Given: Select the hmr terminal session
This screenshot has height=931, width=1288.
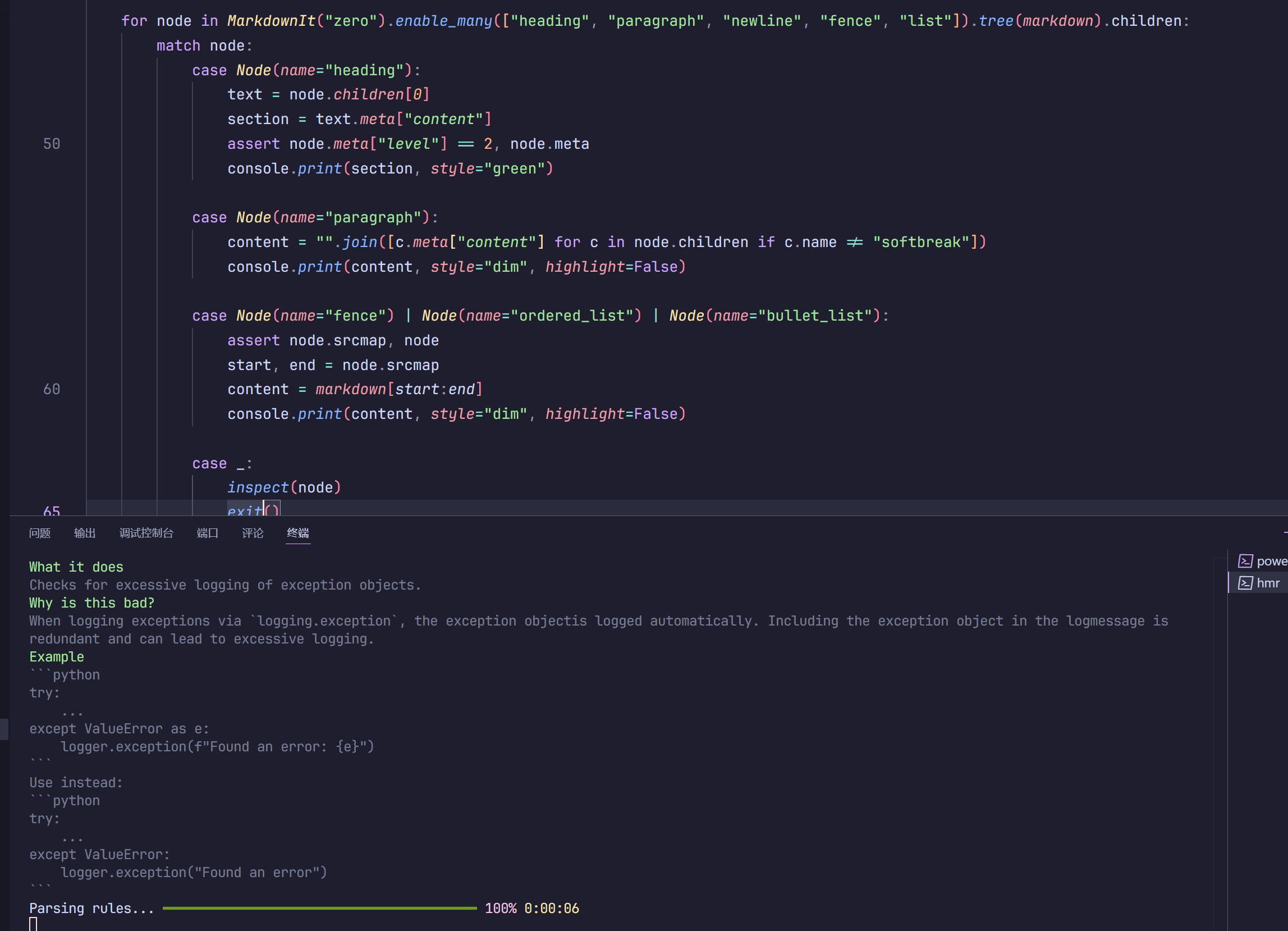Looking at the screenshot, I should [x=1258, y=583].
